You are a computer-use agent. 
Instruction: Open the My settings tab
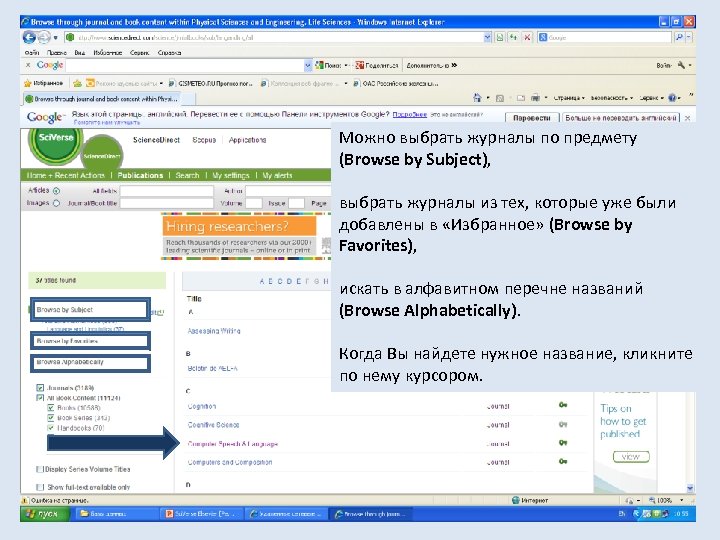click(x=231, y=175)
